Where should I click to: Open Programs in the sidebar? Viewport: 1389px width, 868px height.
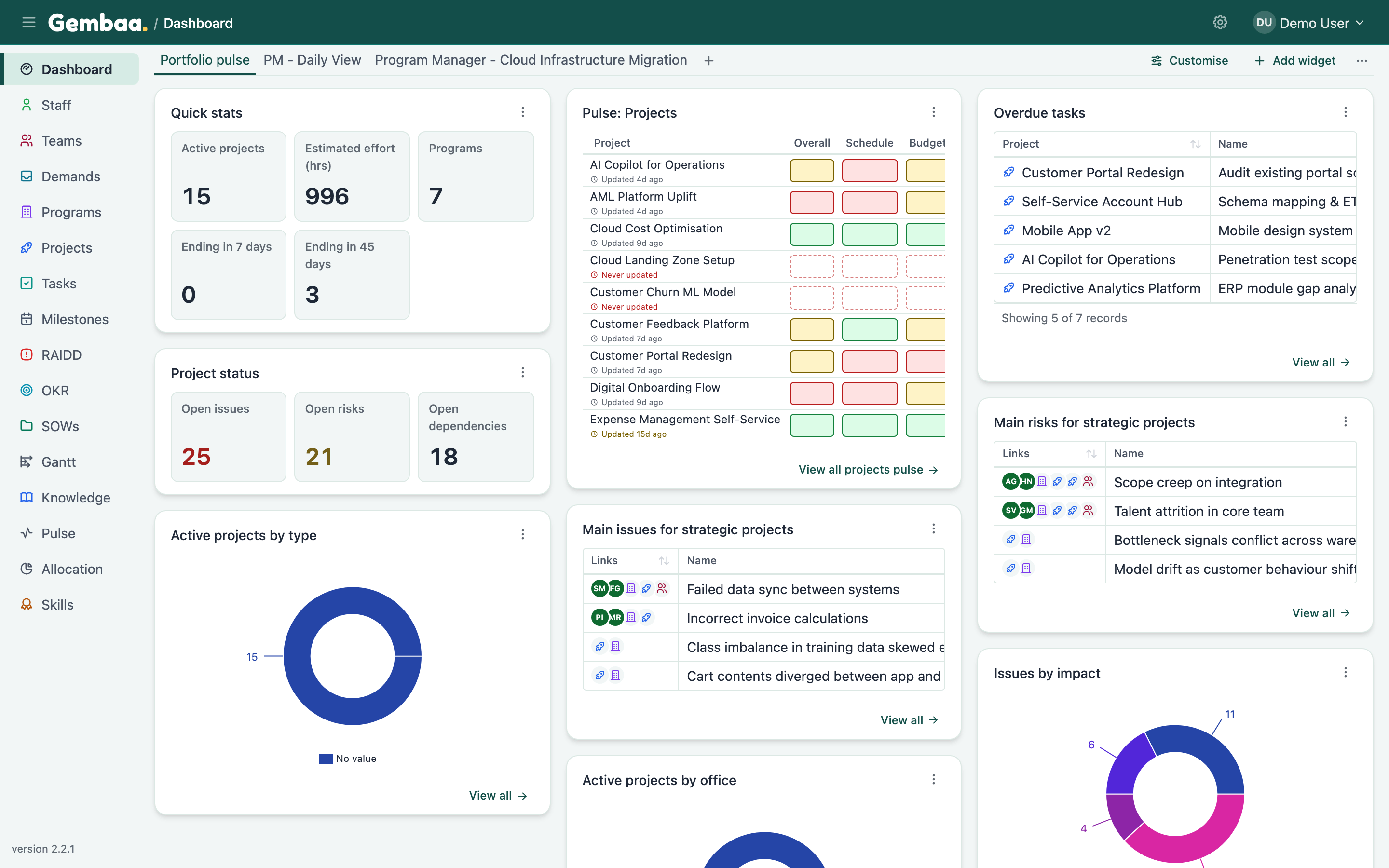click(x=69, y=212)
